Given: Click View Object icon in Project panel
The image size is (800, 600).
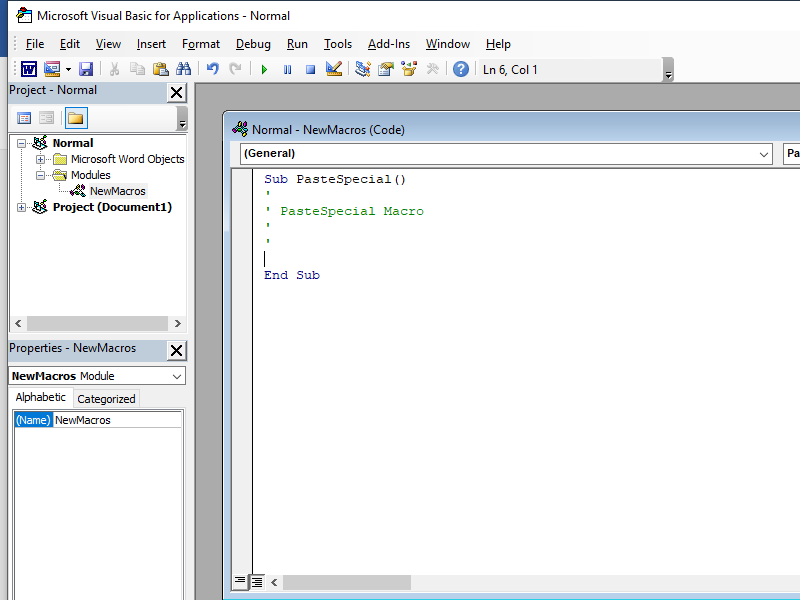Looking at the screenshot, I should [x=46, y=118].
